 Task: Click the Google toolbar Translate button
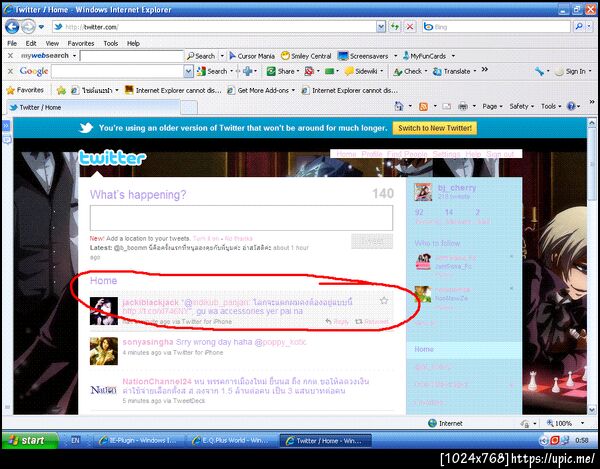tap(452, 71)
